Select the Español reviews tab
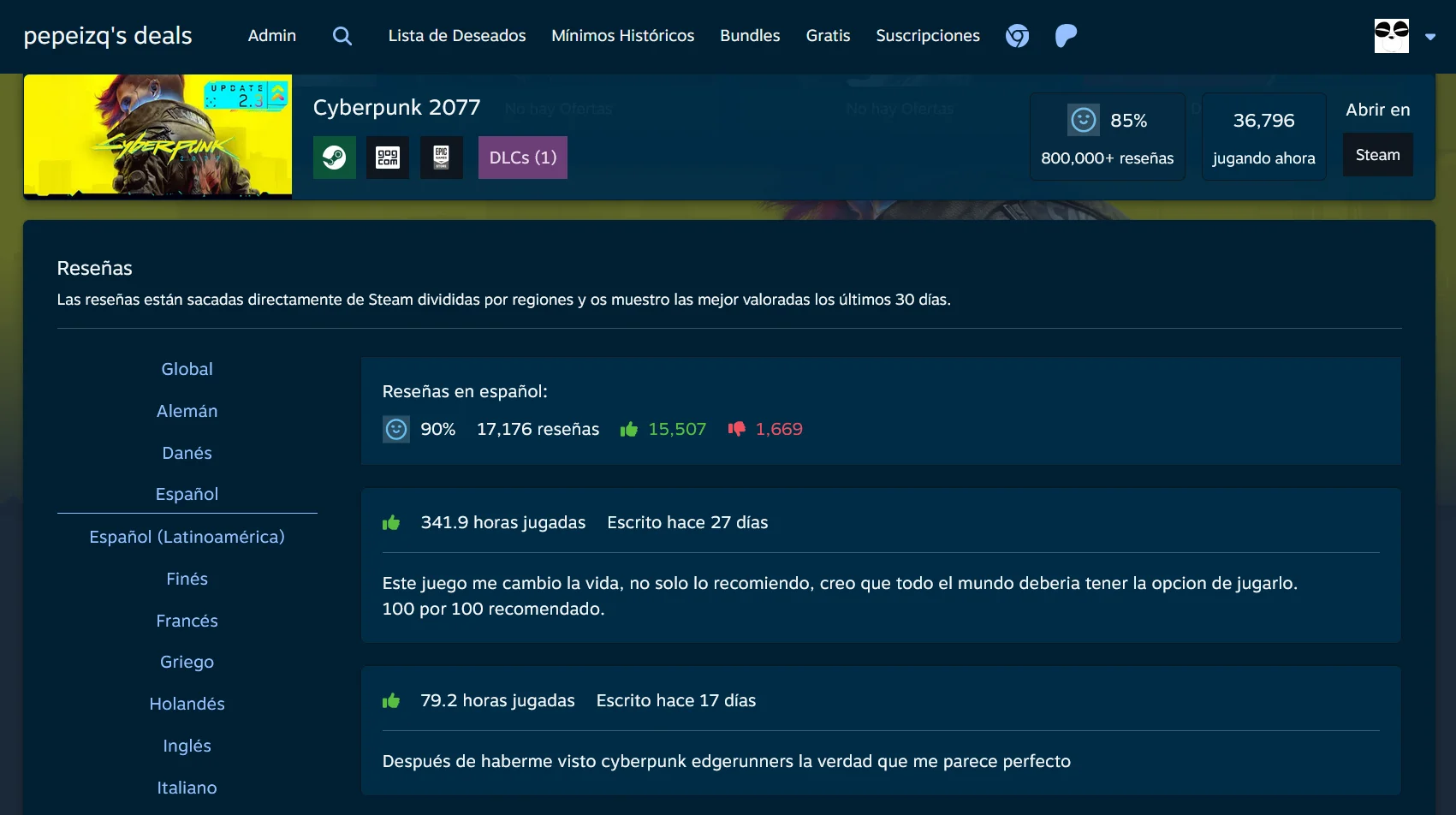 187,494
